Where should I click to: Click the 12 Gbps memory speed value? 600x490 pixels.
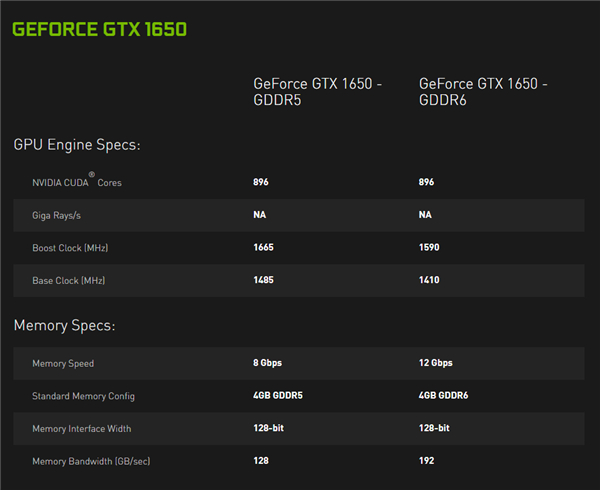coord(435,363)
